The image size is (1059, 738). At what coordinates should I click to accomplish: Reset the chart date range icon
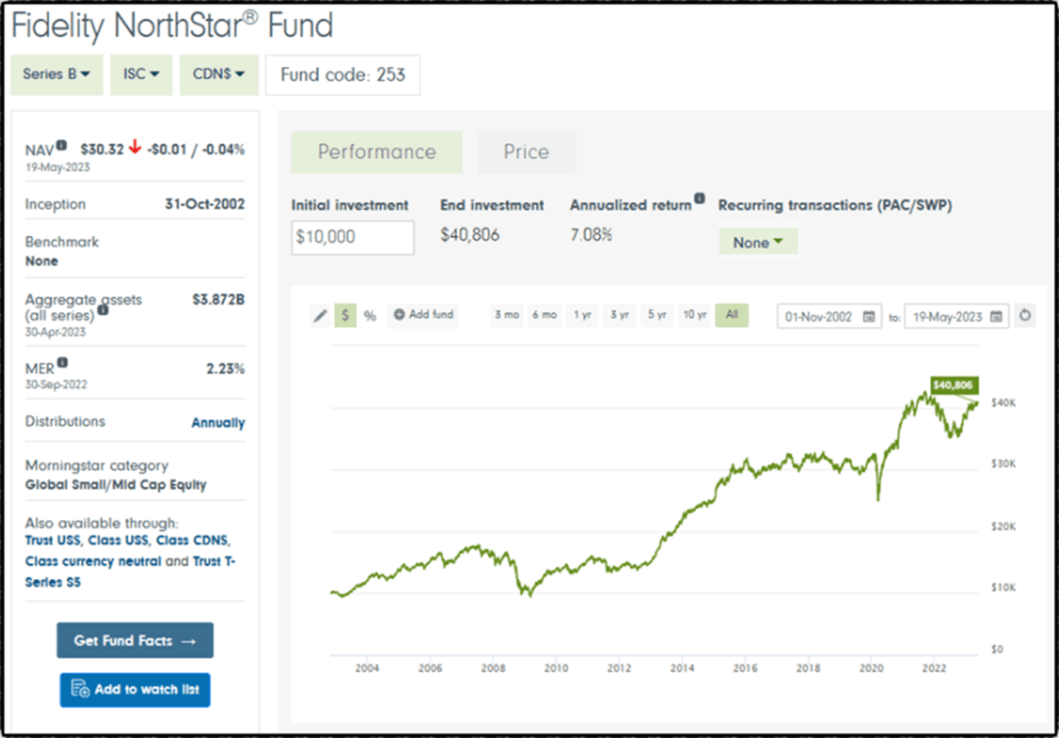[1025, 315]
